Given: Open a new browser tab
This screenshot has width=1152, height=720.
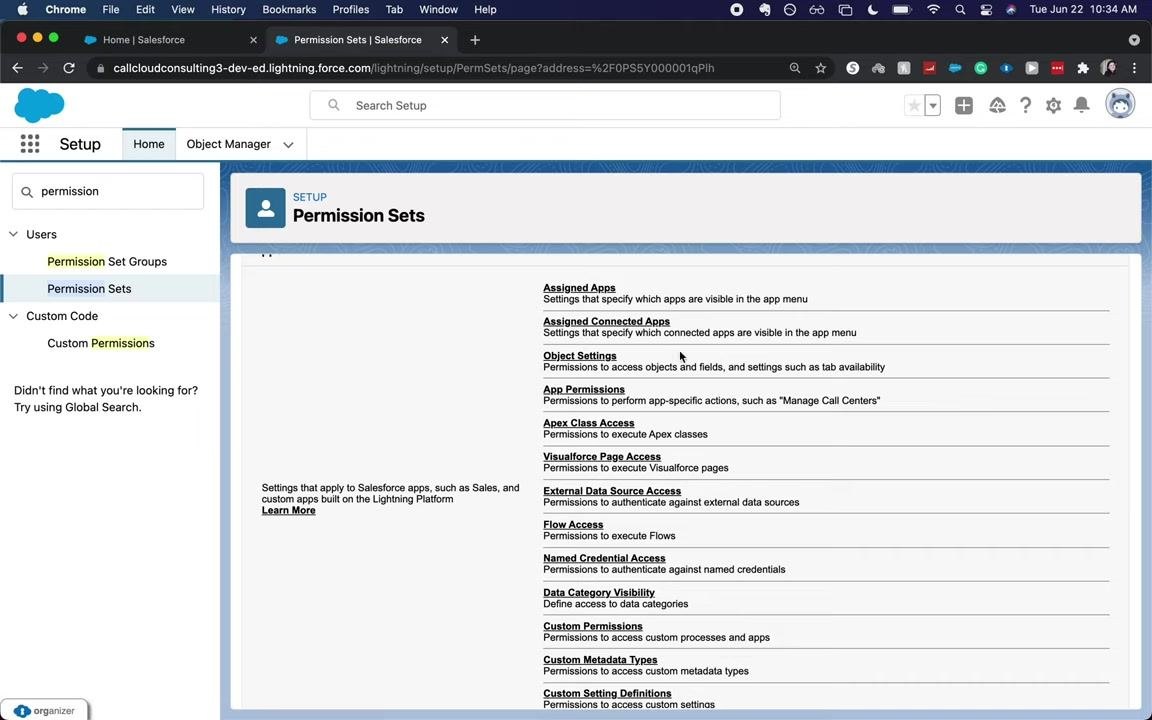Looking at the screenshot, I should pos(475,40).
